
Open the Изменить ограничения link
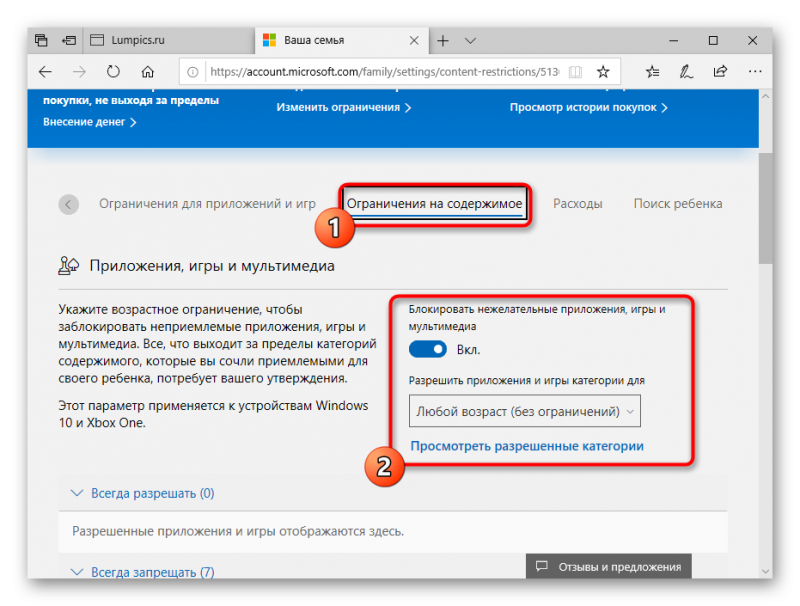click(x=343, y=108)
